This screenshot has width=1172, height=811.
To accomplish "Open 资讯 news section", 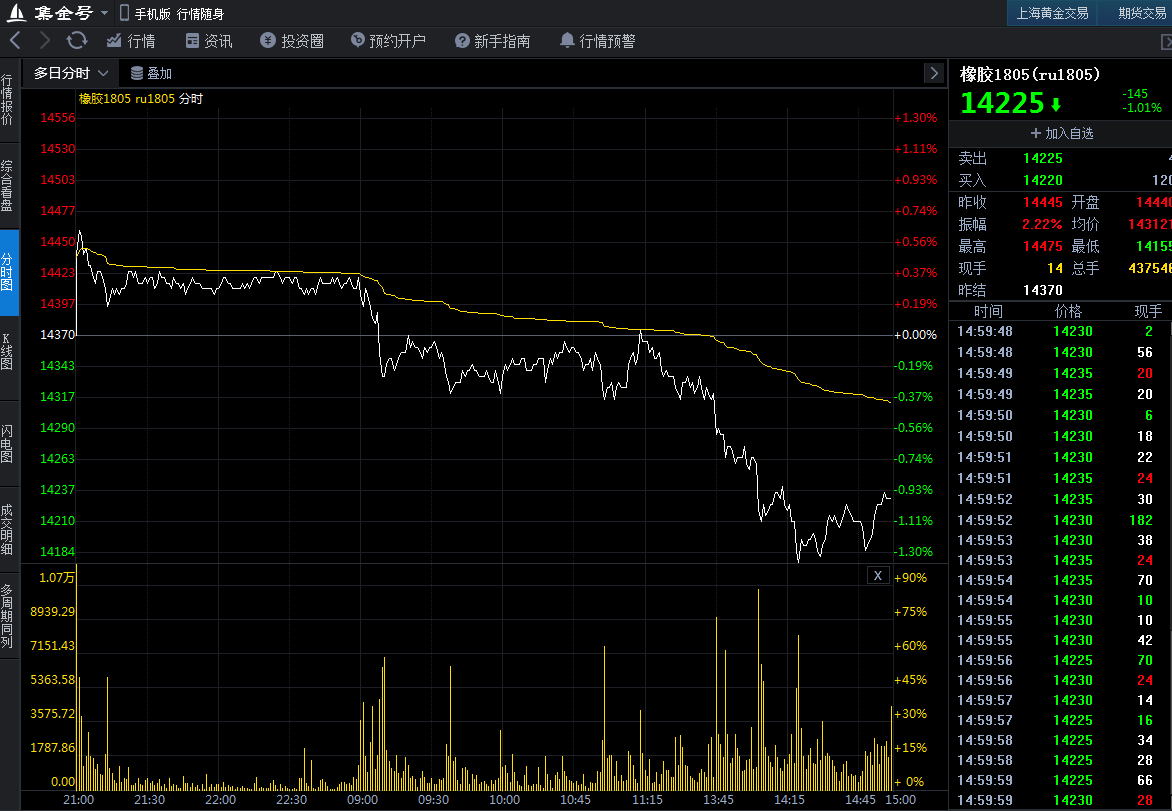I will [x=209, y=41].
